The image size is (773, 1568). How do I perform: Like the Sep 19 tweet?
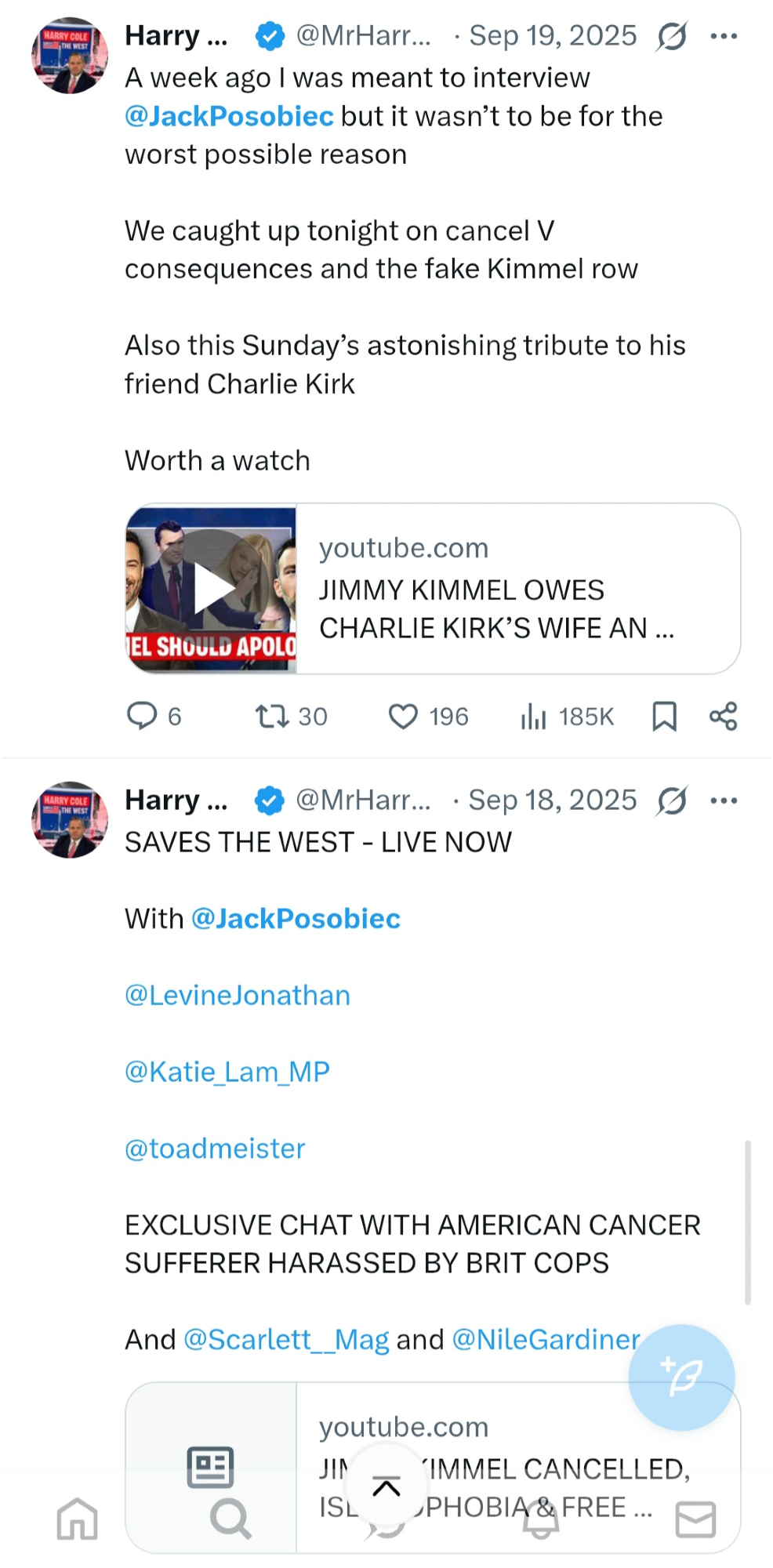(x=403, y=716)
